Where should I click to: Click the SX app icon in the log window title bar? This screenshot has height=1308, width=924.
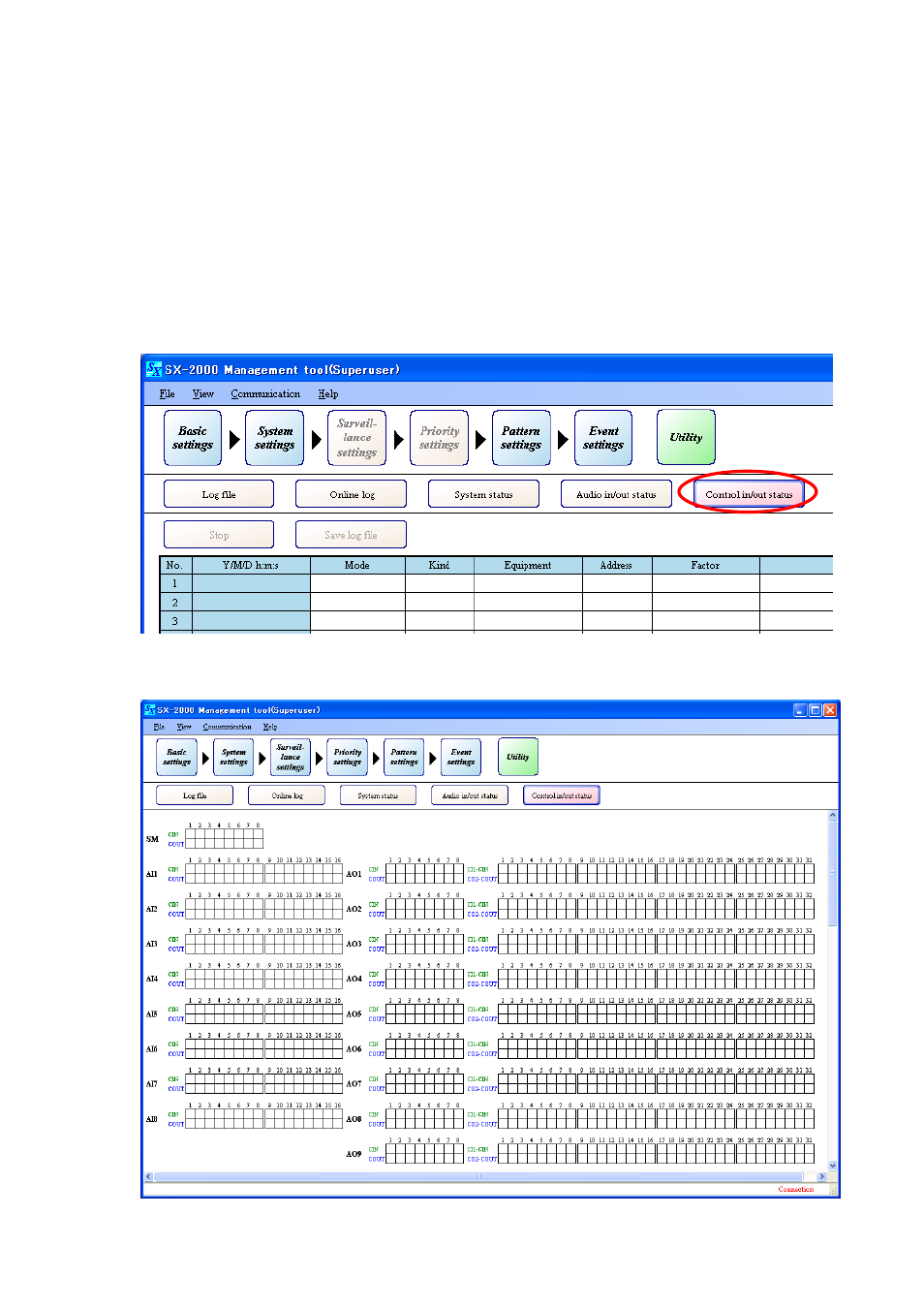[154, 369]
